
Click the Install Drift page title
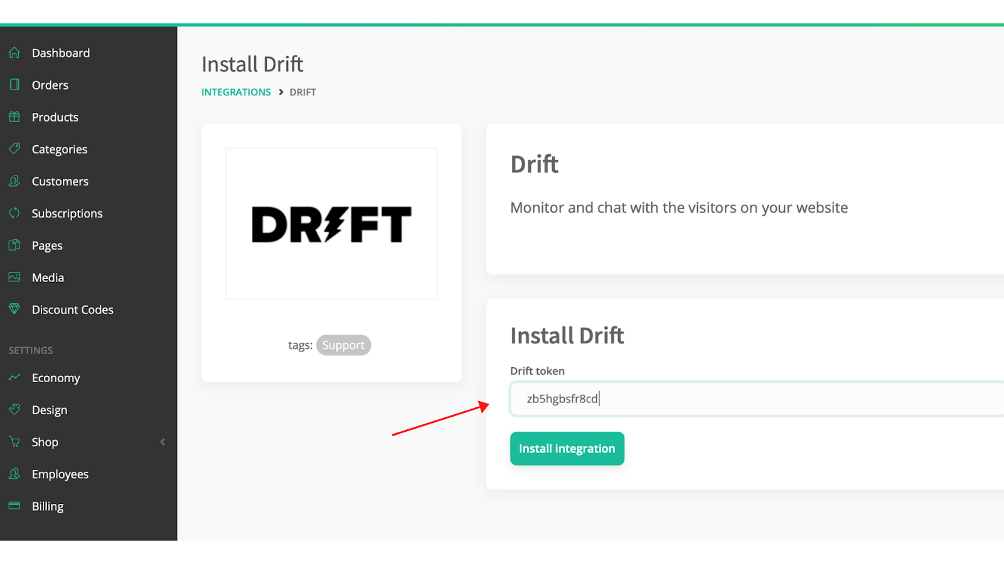tap(252, 64)
